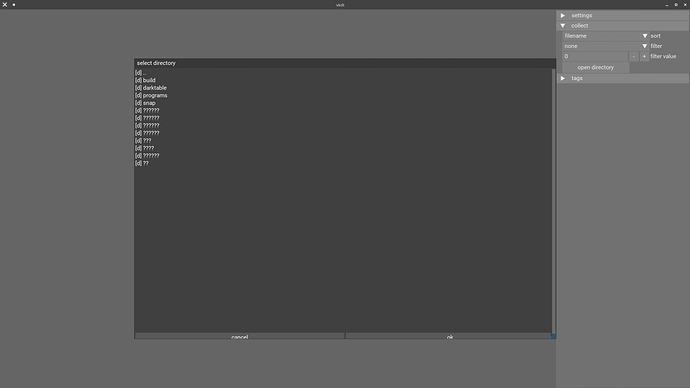Click the dialog resize grip corner
The width and height of the screenshot is (690, 388).
(554, 337)
